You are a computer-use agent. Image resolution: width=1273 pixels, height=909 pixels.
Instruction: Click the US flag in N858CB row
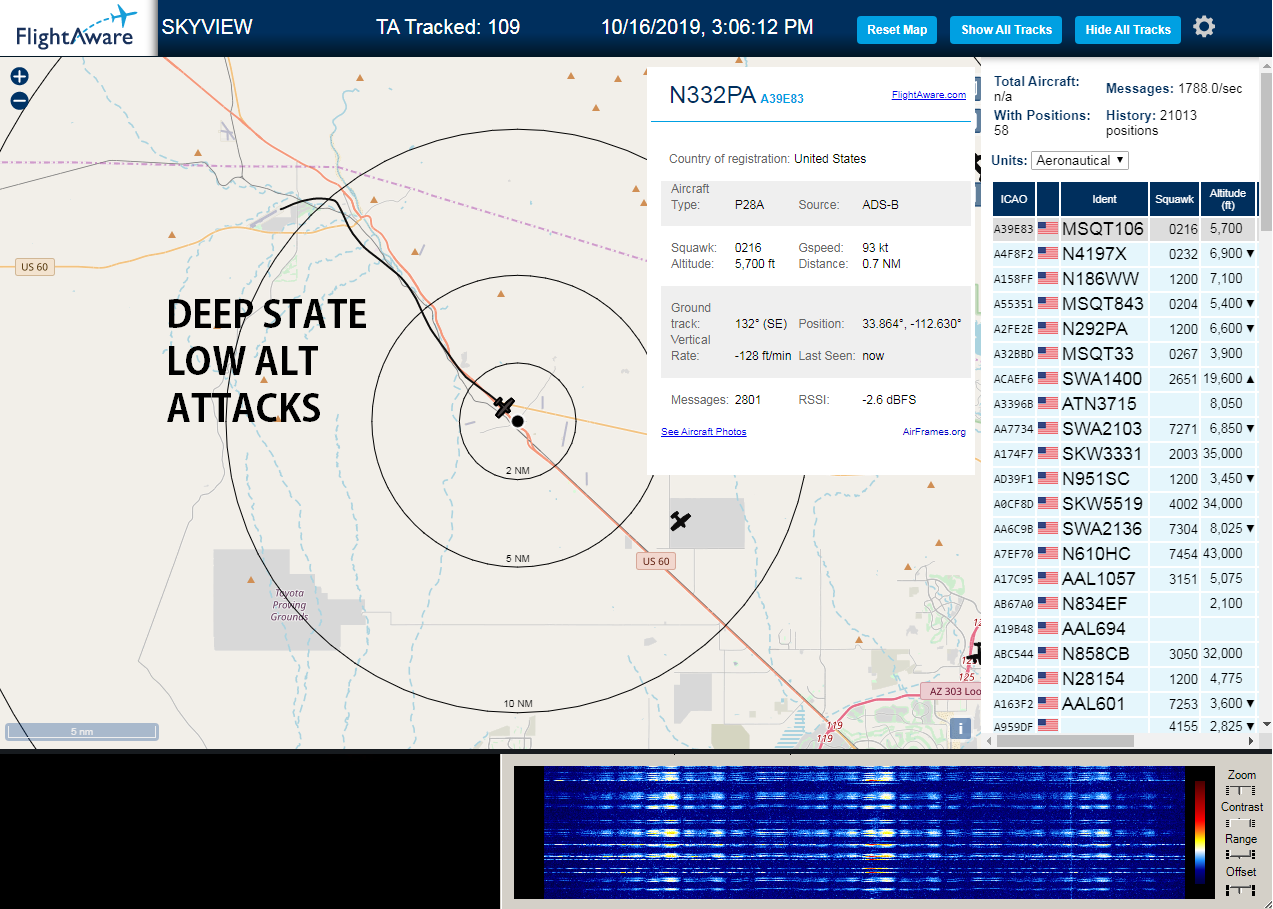(1048, 654)
